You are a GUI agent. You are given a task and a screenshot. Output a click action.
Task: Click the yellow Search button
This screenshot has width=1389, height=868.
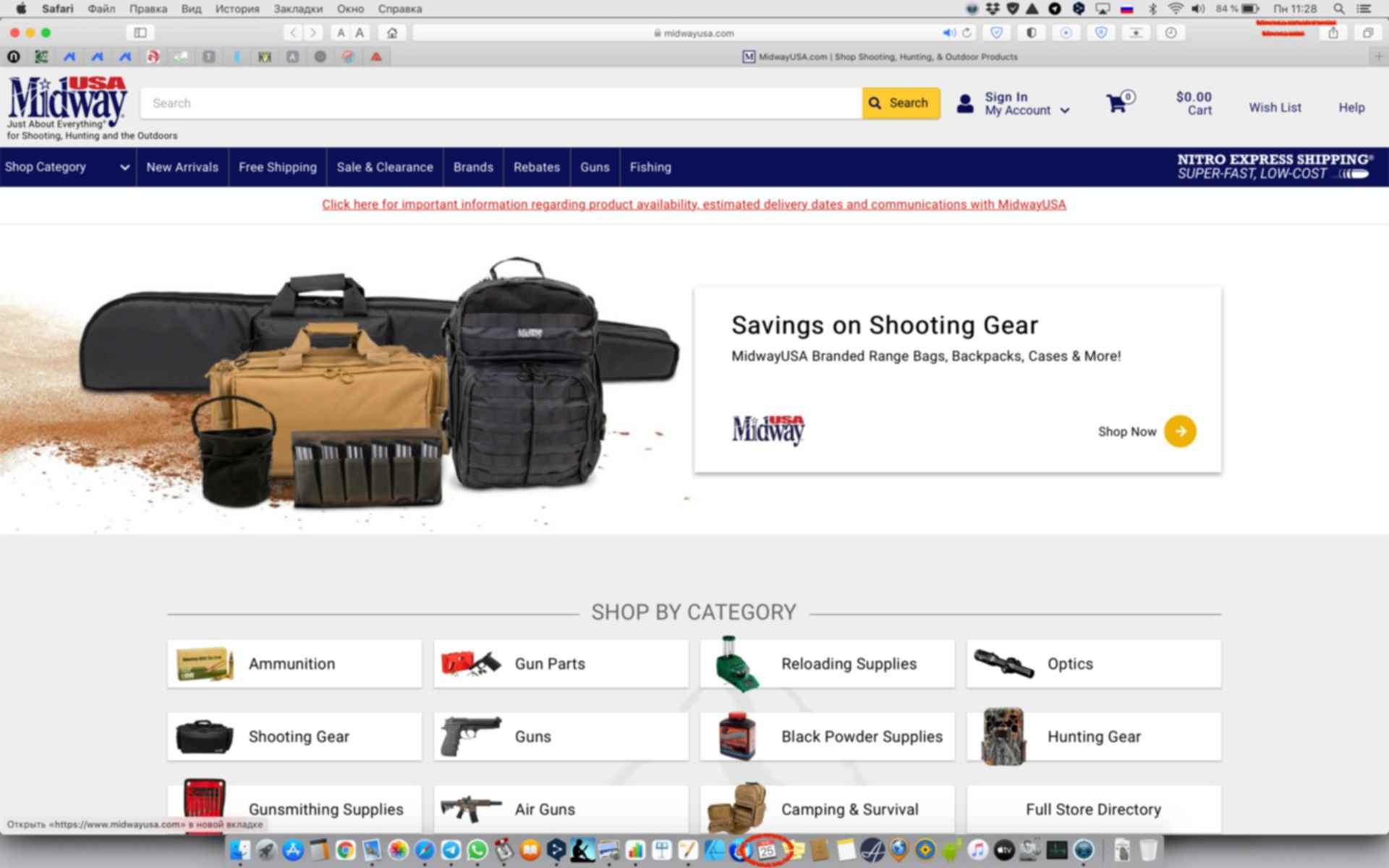(901, 103)
